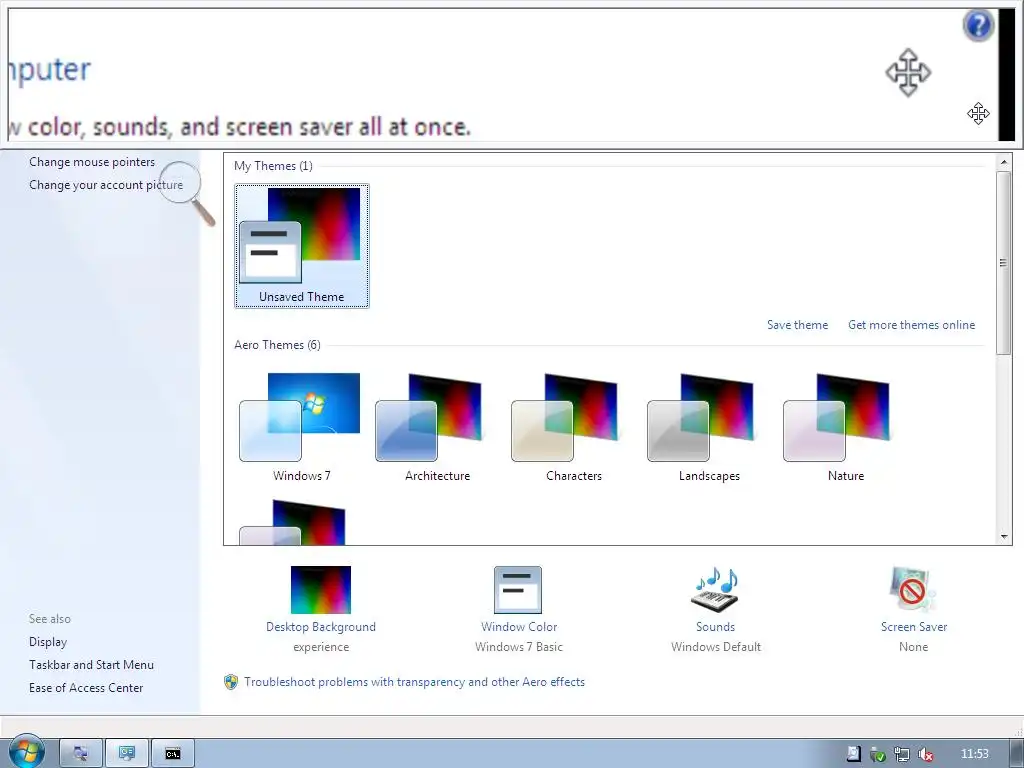Click the 'My Themes (1)' group header
1024x768 pixels.
(x=273, y=166)
